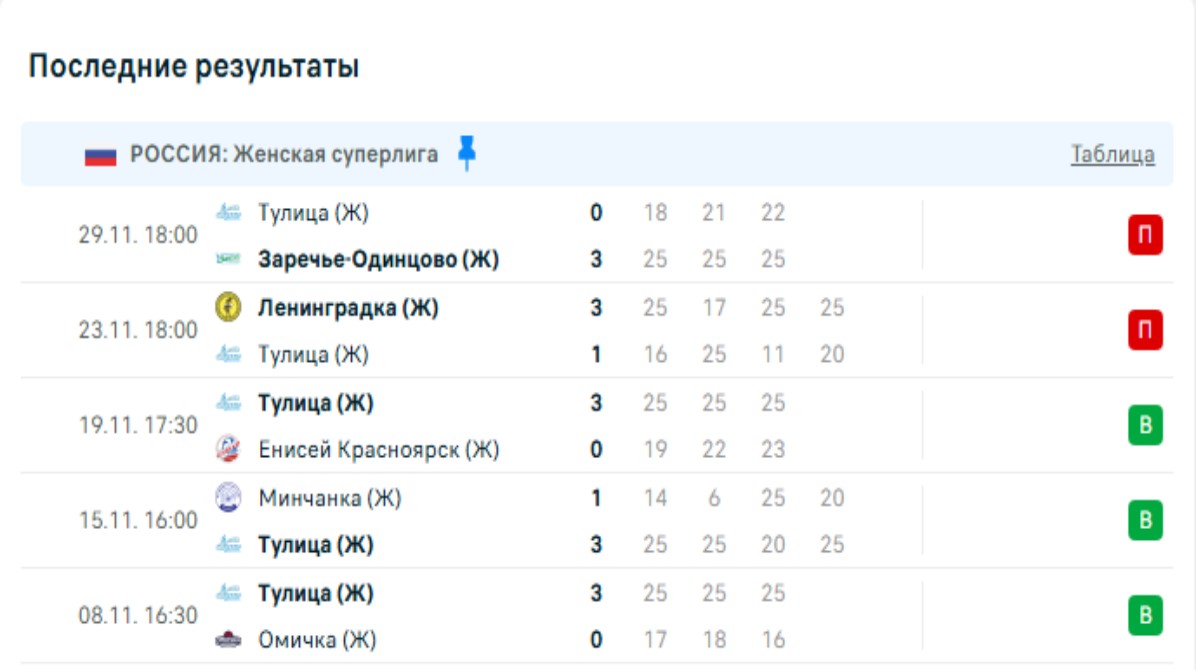The image size is (1196, 670).
Task: Select the Ленинградка (Ж) team name
Action: coord(348,308)
